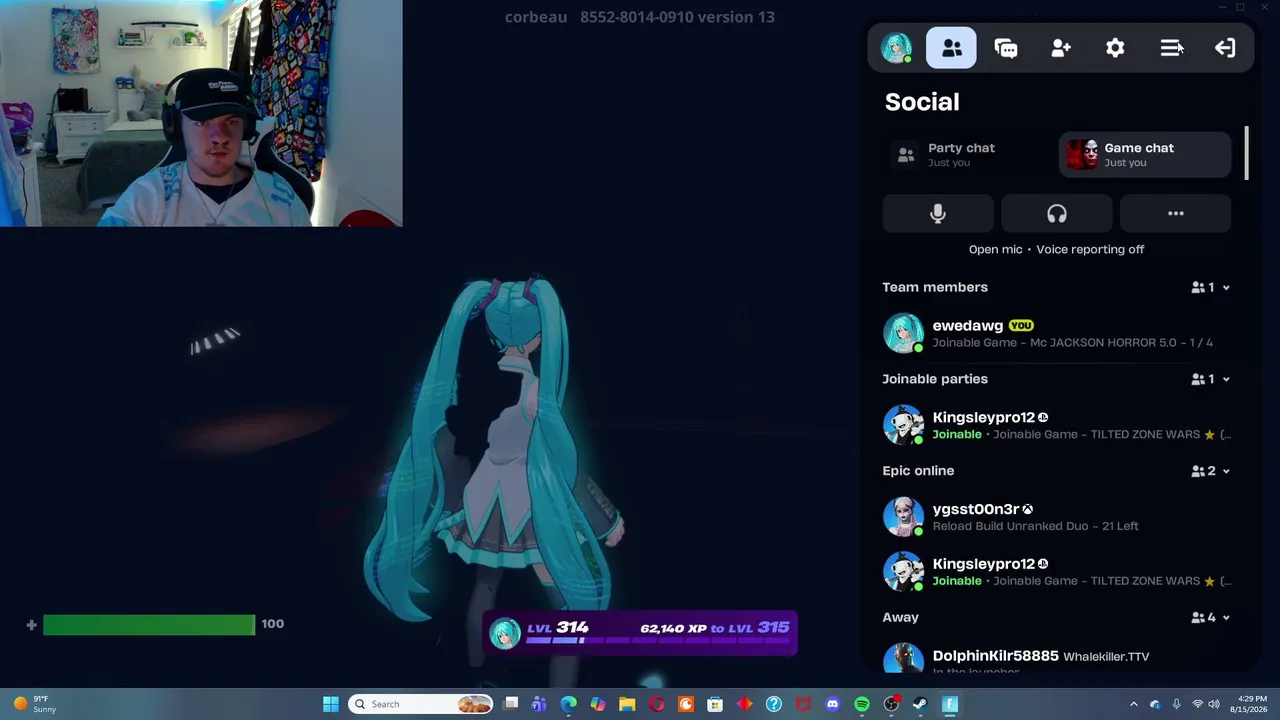This screenshot has width=1280, height=720.
Task: Open DolphinKilr58885 in the Away list
Action: (1057, 658)
